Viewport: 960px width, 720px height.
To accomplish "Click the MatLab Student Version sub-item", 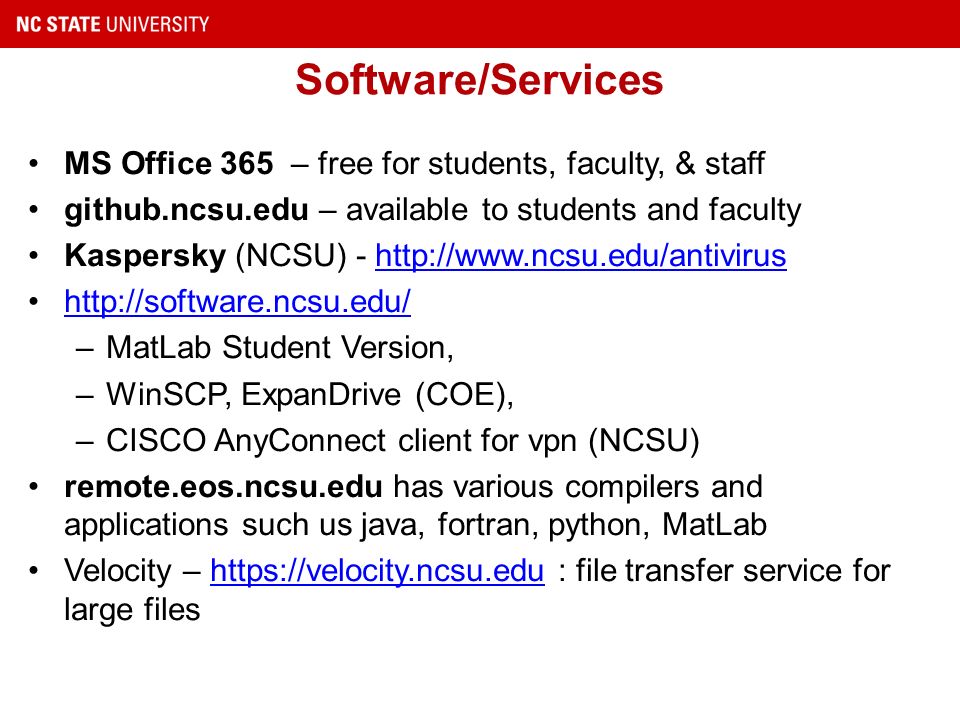I will tap(280, 348).
